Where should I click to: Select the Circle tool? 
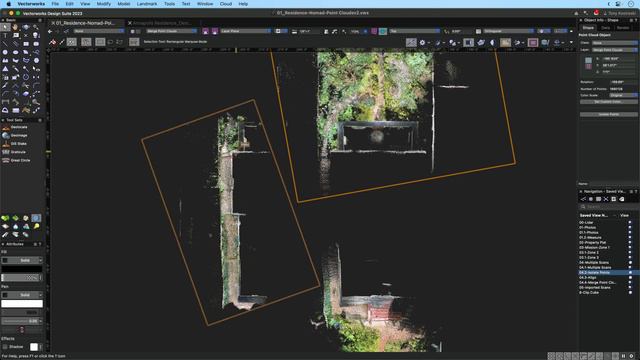[x=5, y=52]
